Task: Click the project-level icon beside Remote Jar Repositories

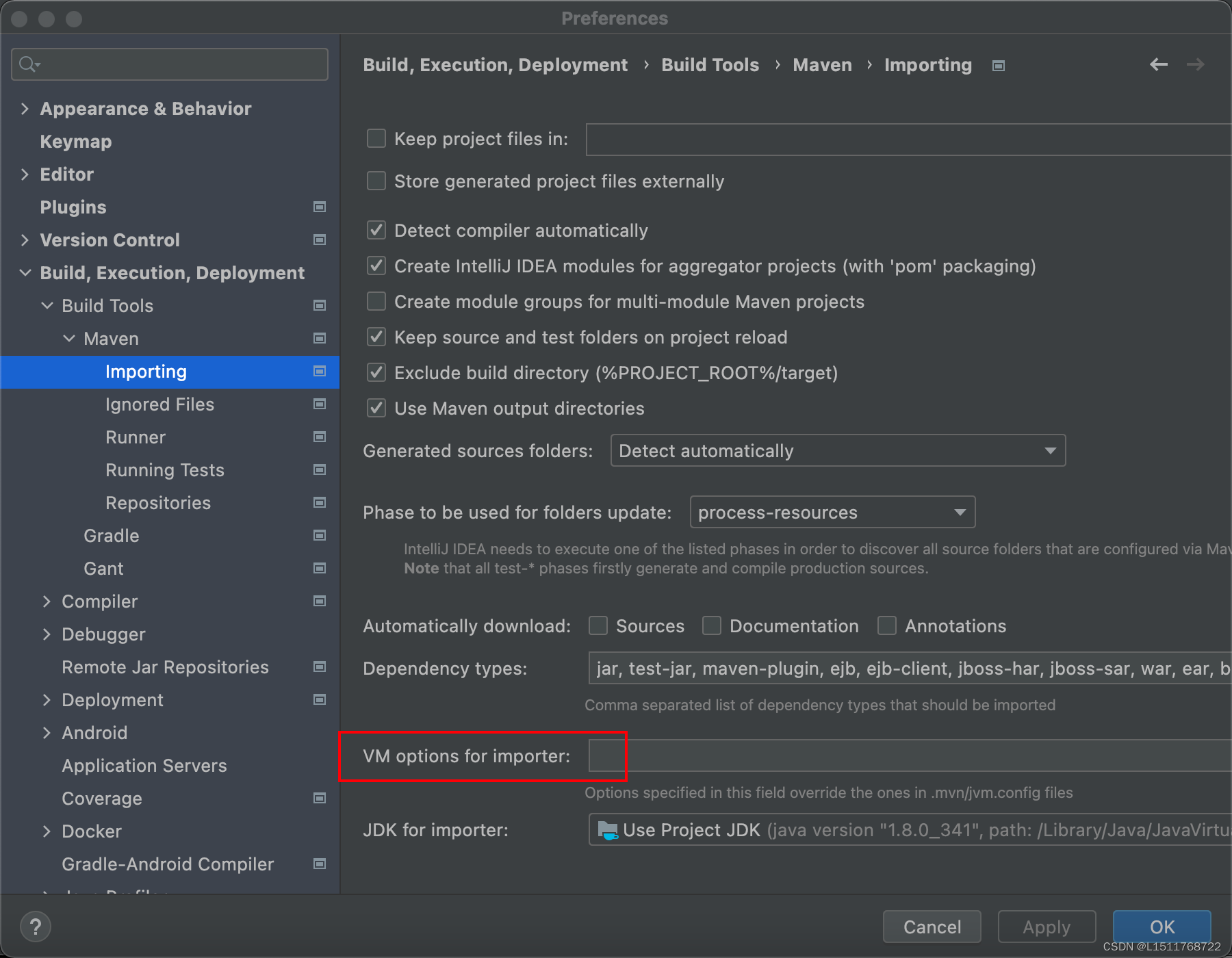Action: [319, 666]
